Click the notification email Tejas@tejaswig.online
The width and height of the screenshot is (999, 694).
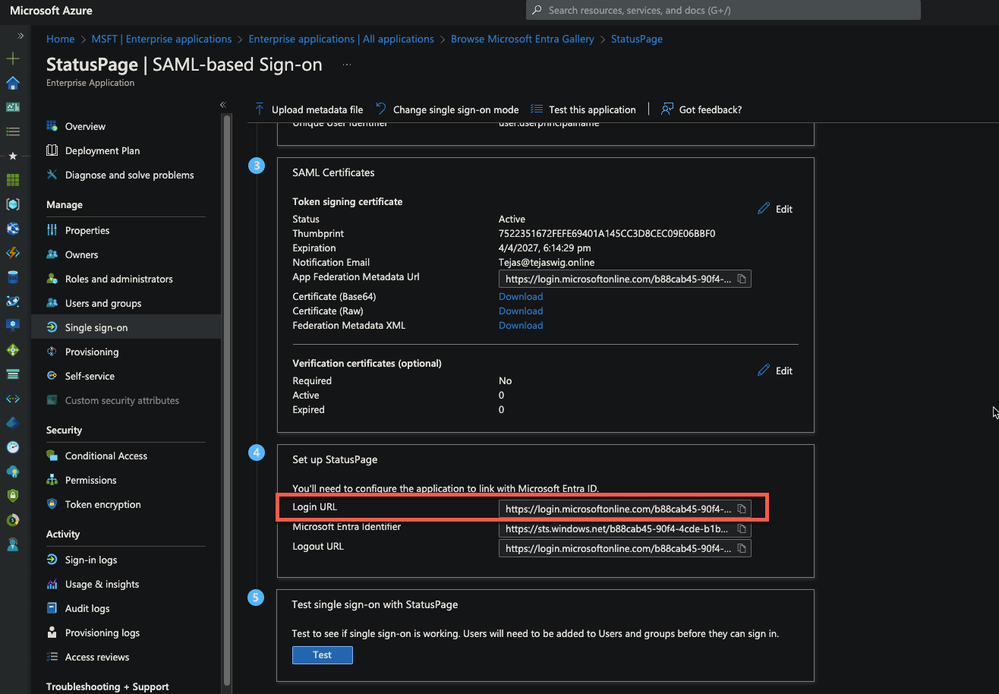tap(547, 263)
